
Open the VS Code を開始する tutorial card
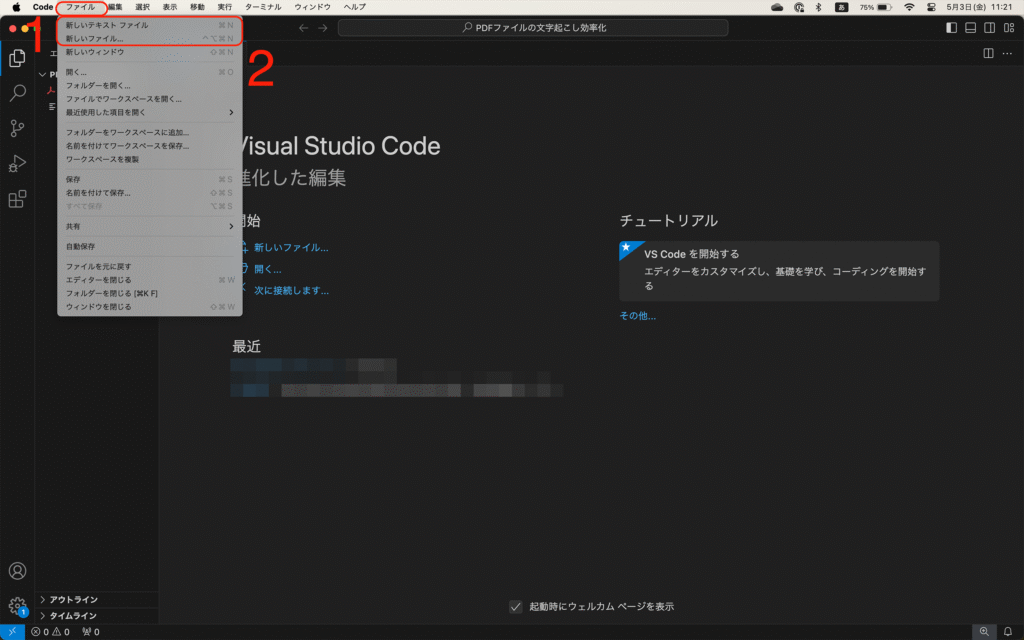(779, 271)
